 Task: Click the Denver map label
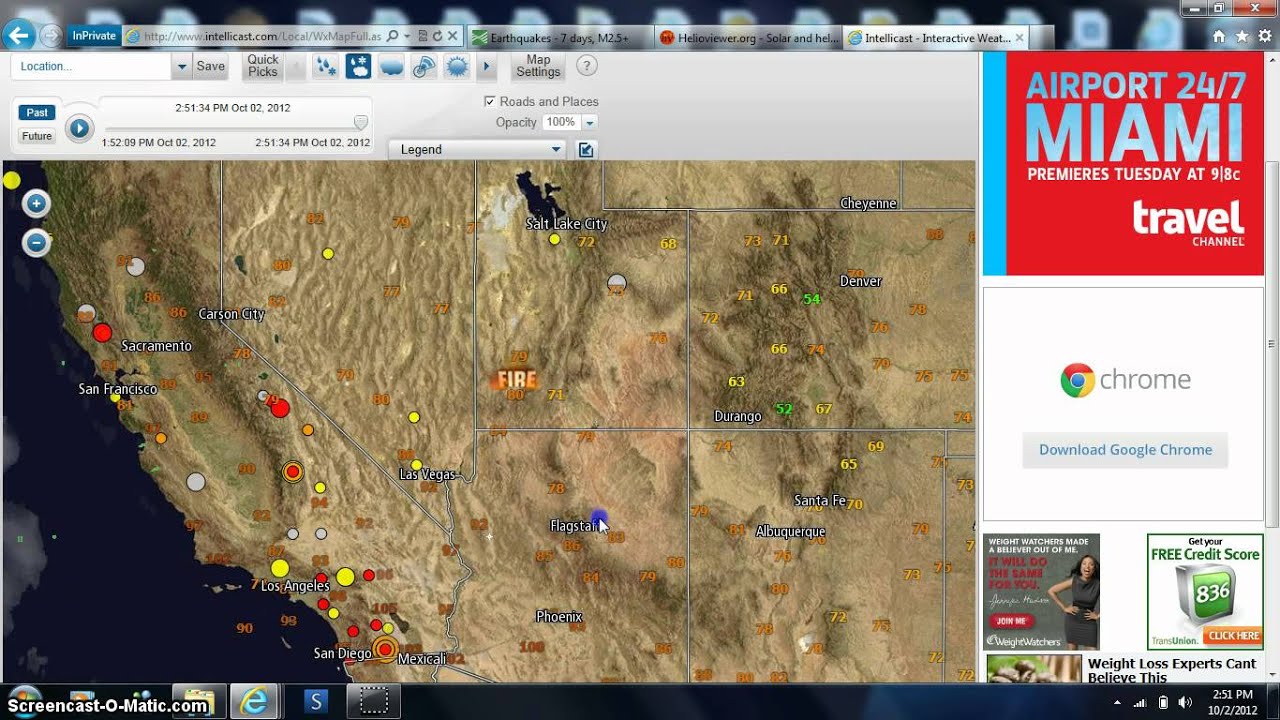(860, 281)
